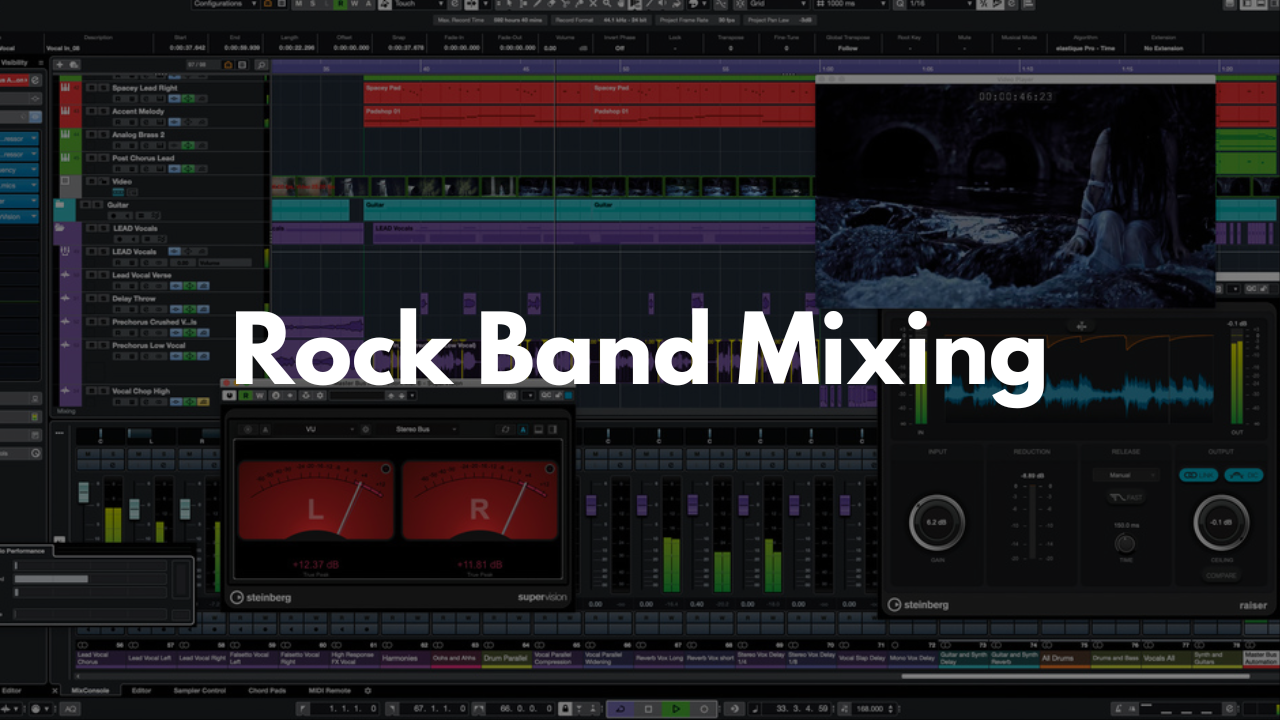Image resolution: width=1280 pixels, height=720 pixels.
Task: Select the Object Selection tool in the toolbar
Action: click(510, 5)
